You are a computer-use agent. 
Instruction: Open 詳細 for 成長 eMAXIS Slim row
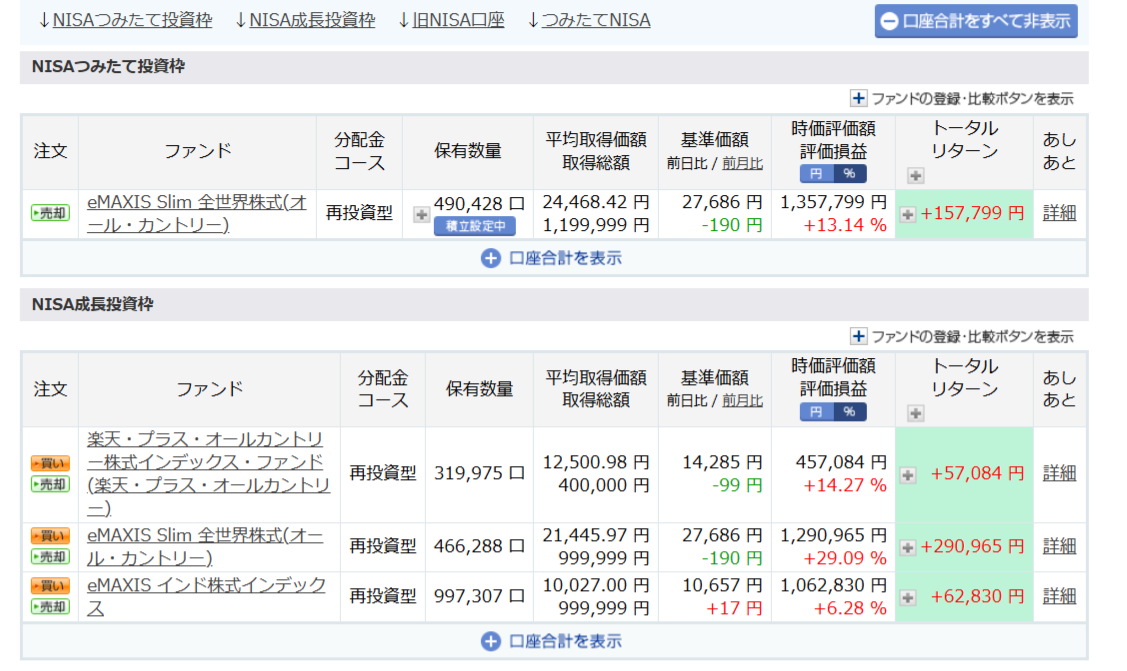click(1059, 546)
